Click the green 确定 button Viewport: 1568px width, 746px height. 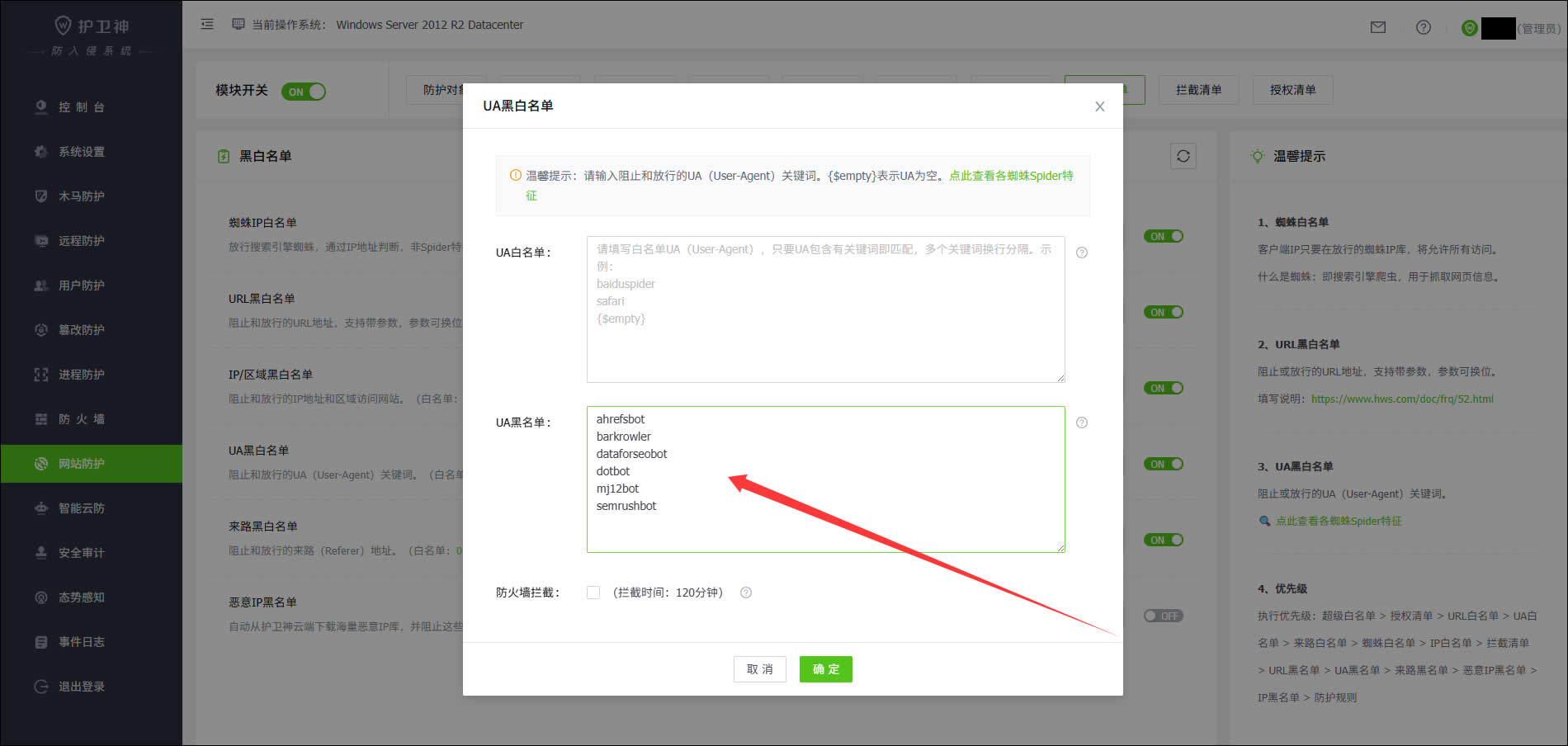825,669
